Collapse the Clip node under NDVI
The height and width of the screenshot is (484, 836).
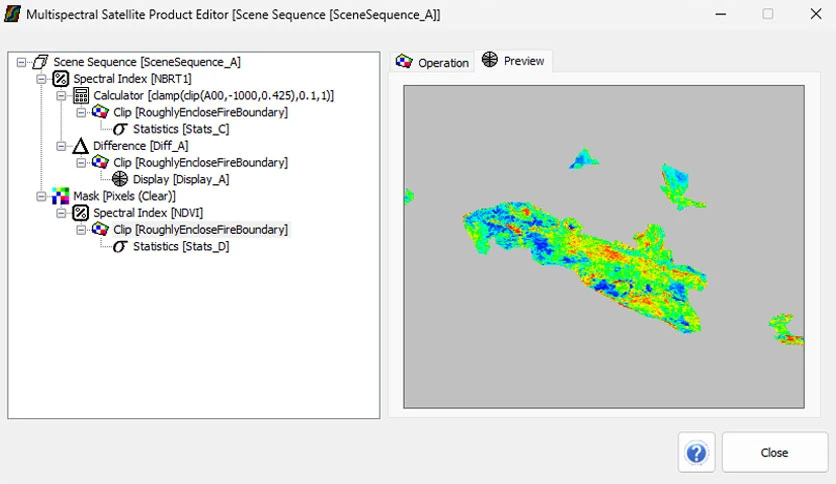coord(81,230)
